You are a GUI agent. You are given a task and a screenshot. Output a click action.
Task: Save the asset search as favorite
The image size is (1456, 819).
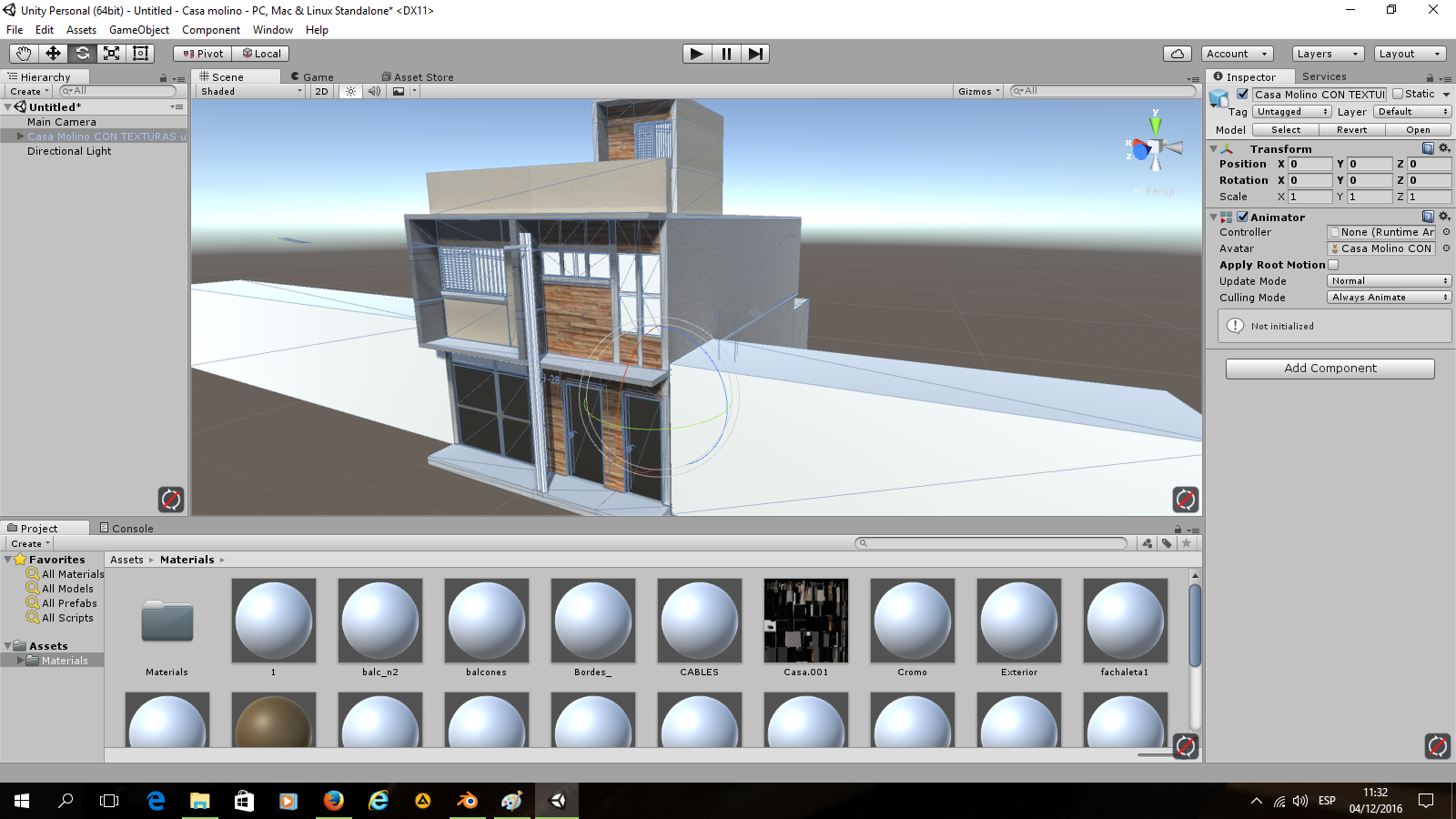click(x=1187, y=543)
